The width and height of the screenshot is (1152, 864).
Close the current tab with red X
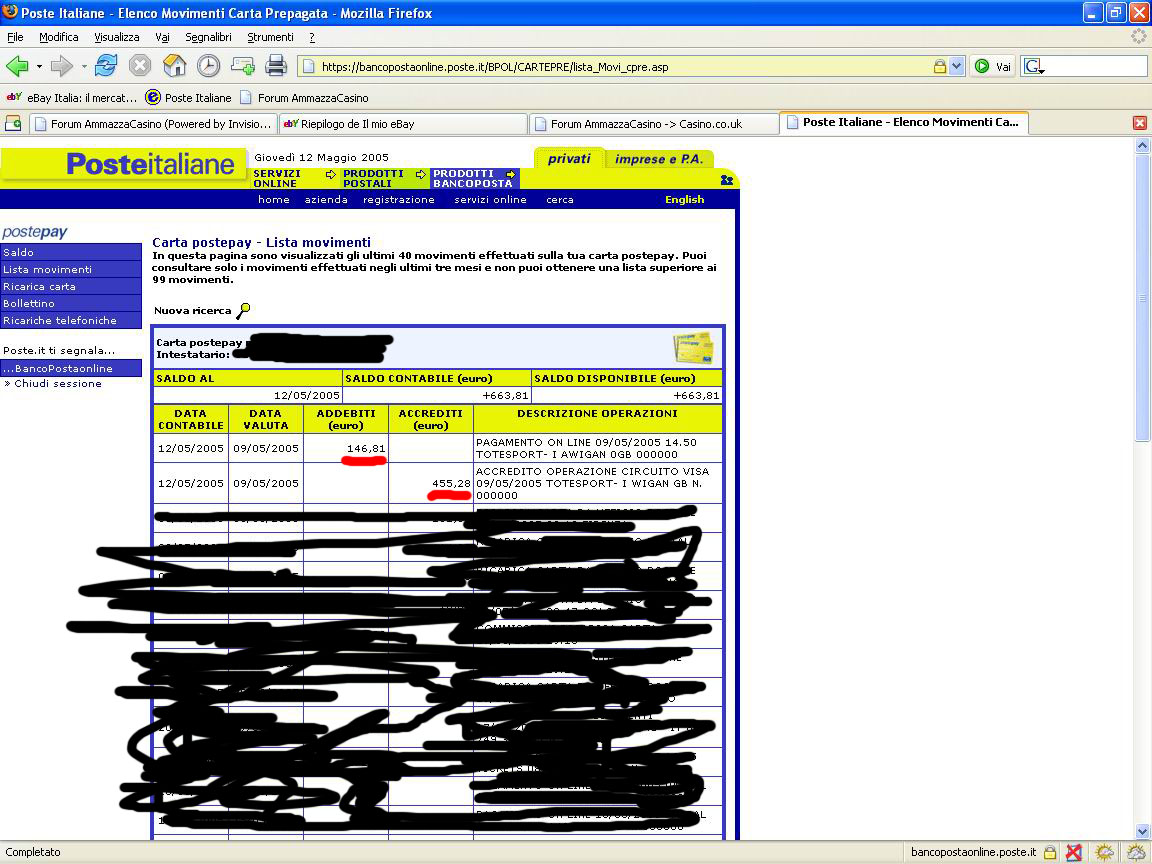(1140, 123)
